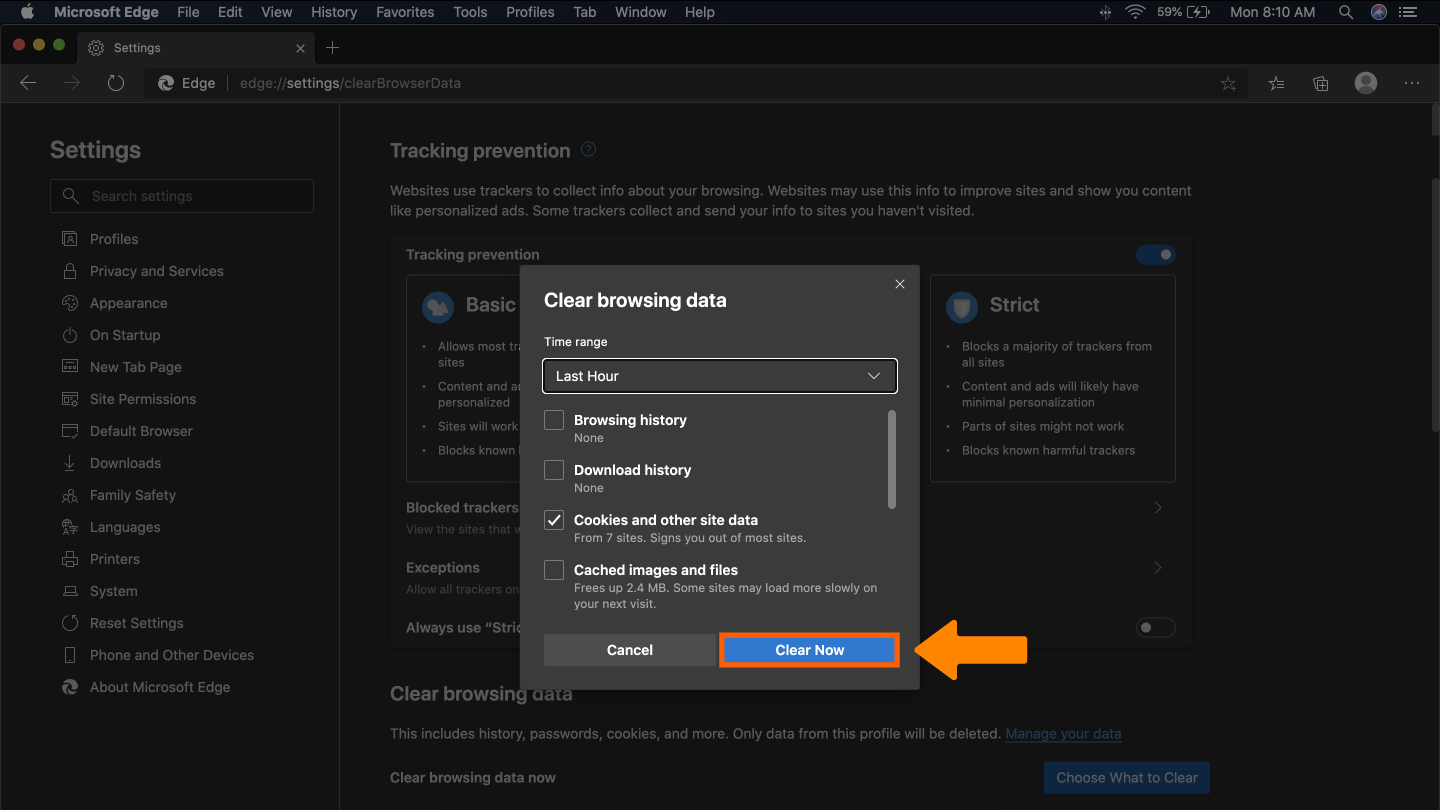1440x810 pixels.
Task: Click the Tracking prevention help icon
Action: coord(589,150)
